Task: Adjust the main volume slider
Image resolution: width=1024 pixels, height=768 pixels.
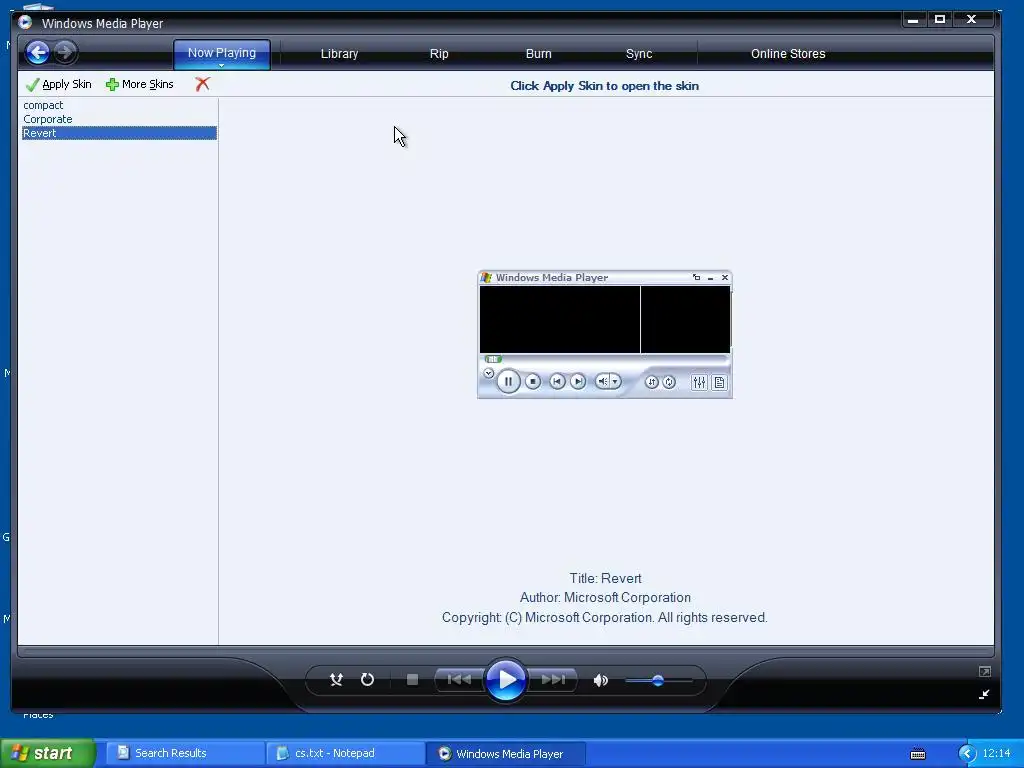Action: [658, 680]
